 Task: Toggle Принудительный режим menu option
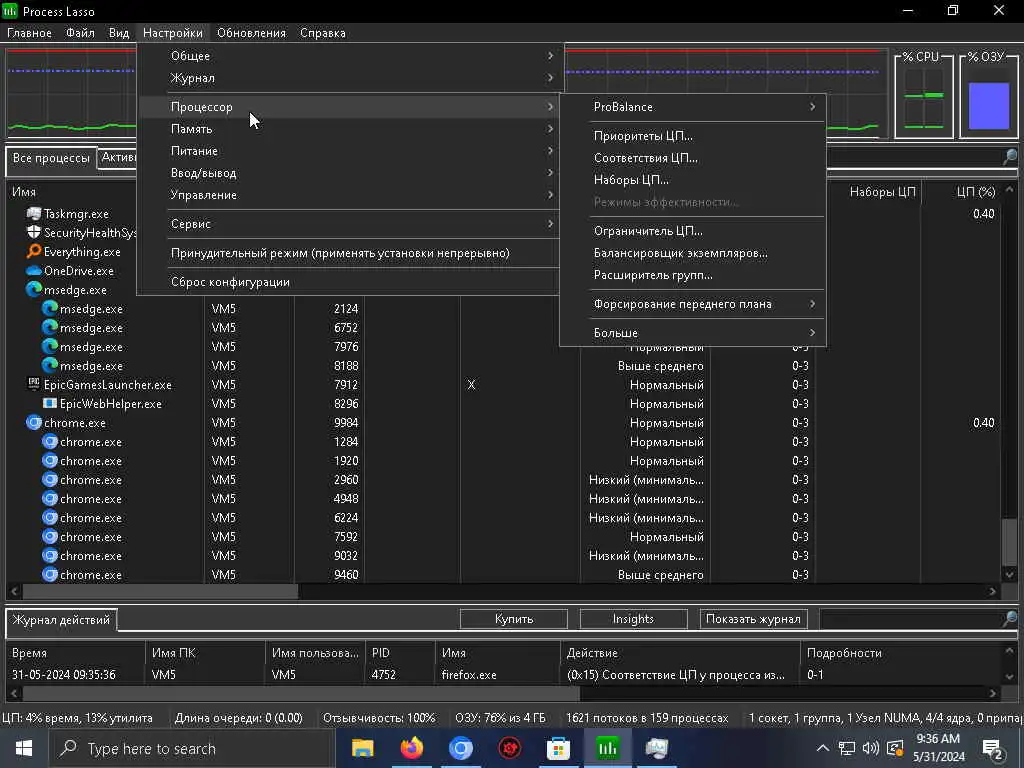pos(348,253)
